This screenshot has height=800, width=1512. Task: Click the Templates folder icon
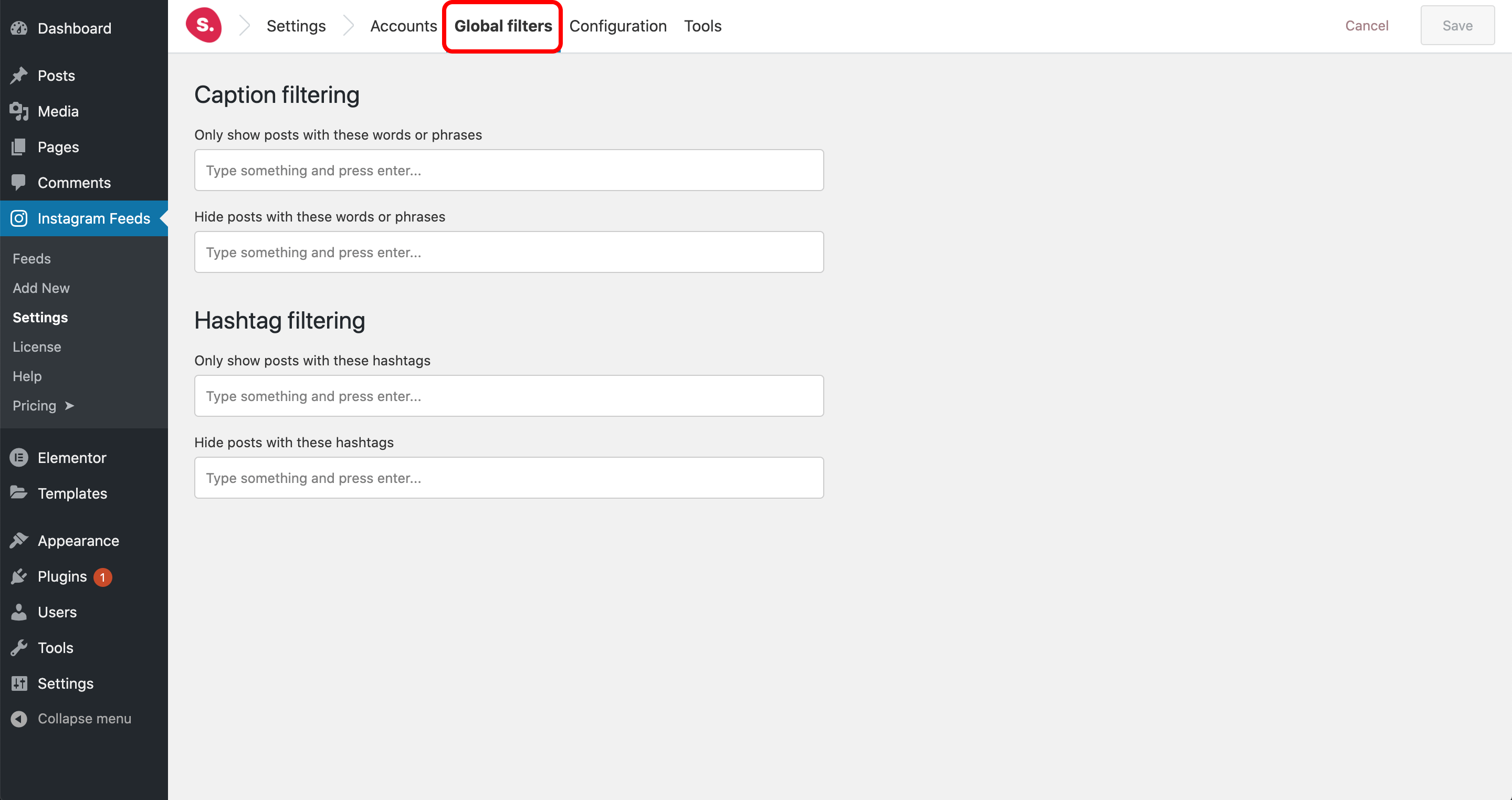coord(19,493)
